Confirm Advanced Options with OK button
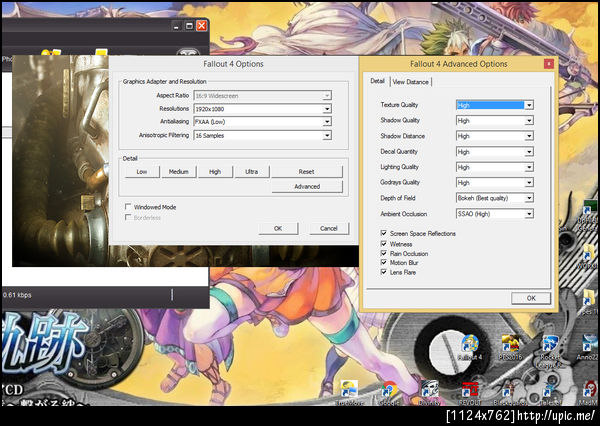The image size is (600, 426). (x=531, y=298)
